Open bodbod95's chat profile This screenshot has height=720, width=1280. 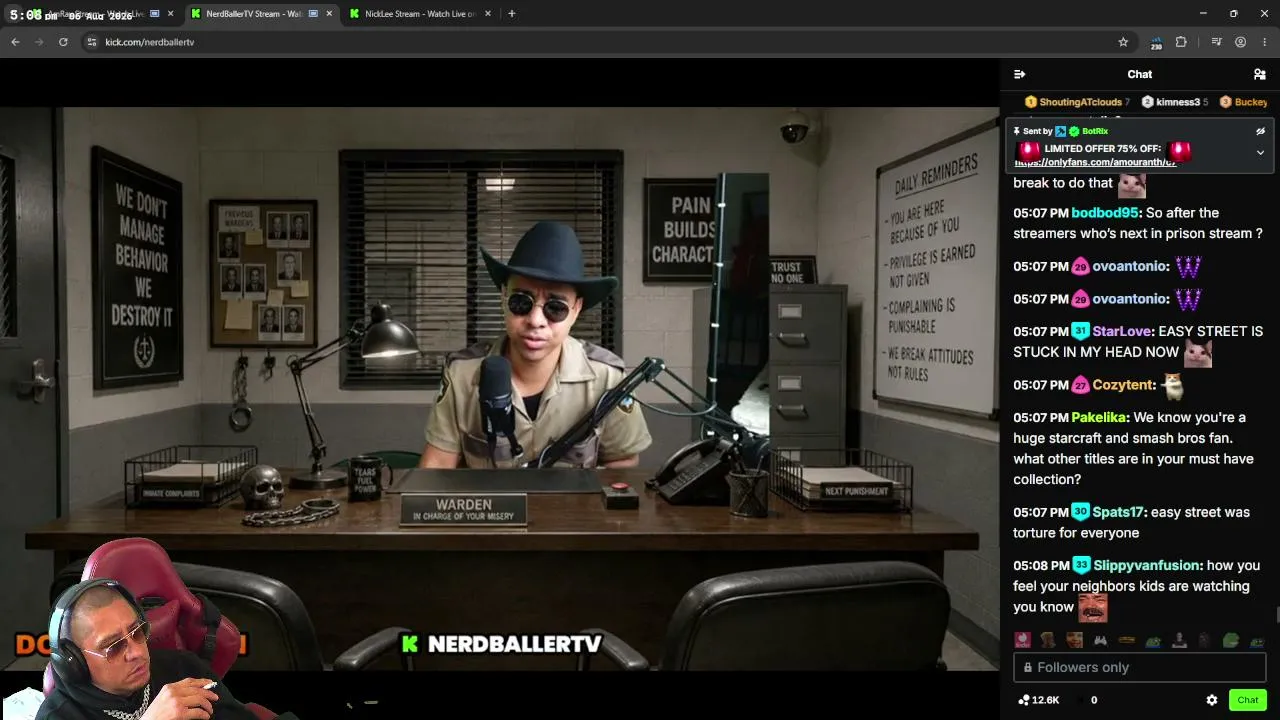(x=1105, y=213)
